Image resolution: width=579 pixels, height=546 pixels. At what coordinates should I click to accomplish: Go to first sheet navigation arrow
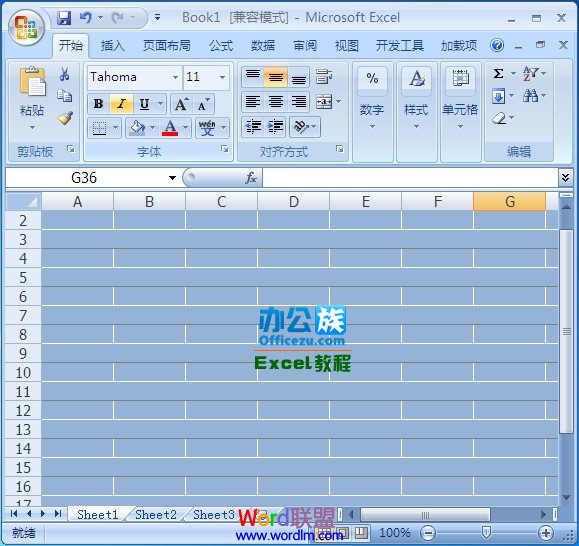[14, 514]
